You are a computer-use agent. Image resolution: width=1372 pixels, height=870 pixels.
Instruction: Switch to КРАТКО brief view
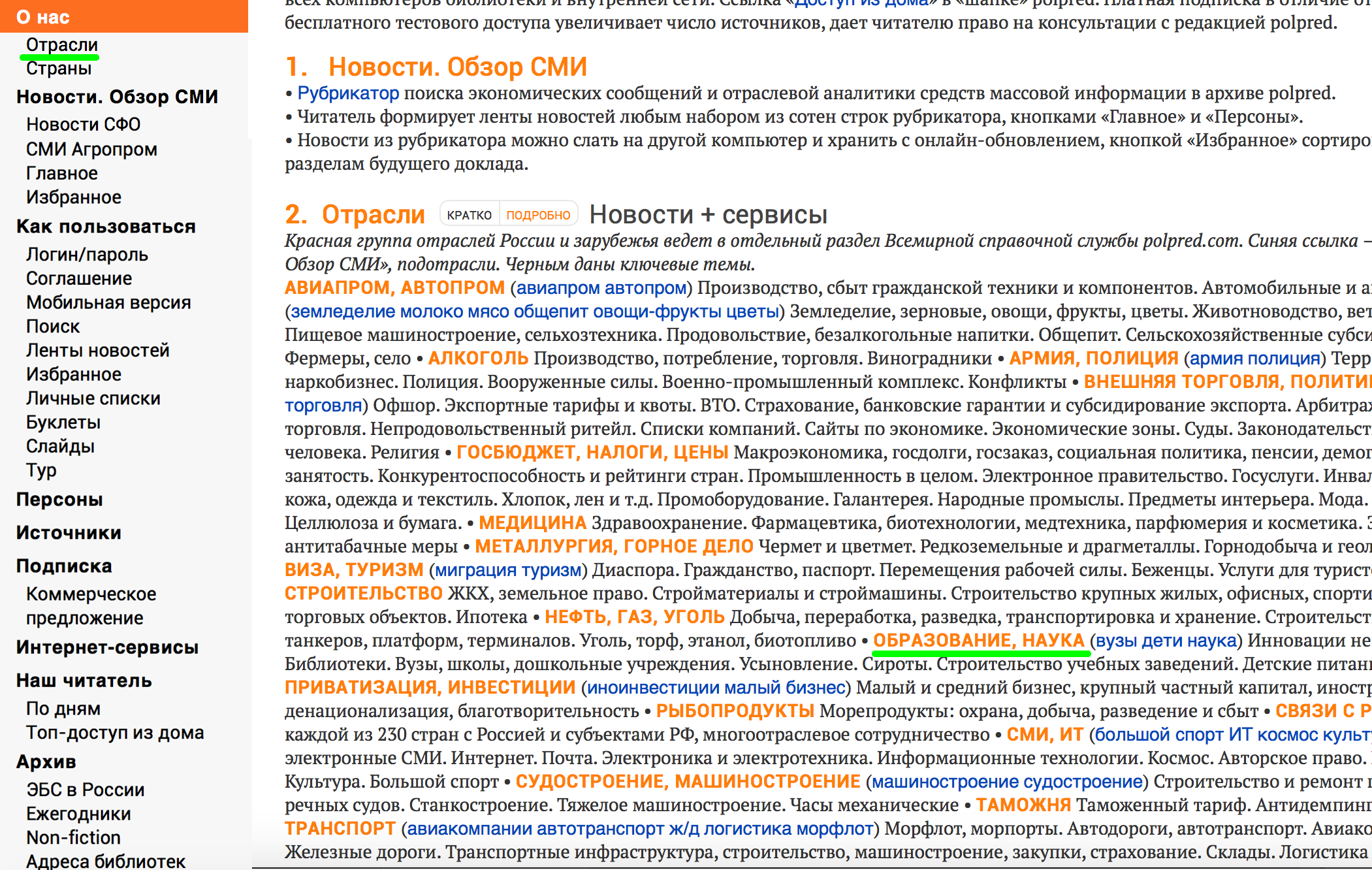coord(469,215)
